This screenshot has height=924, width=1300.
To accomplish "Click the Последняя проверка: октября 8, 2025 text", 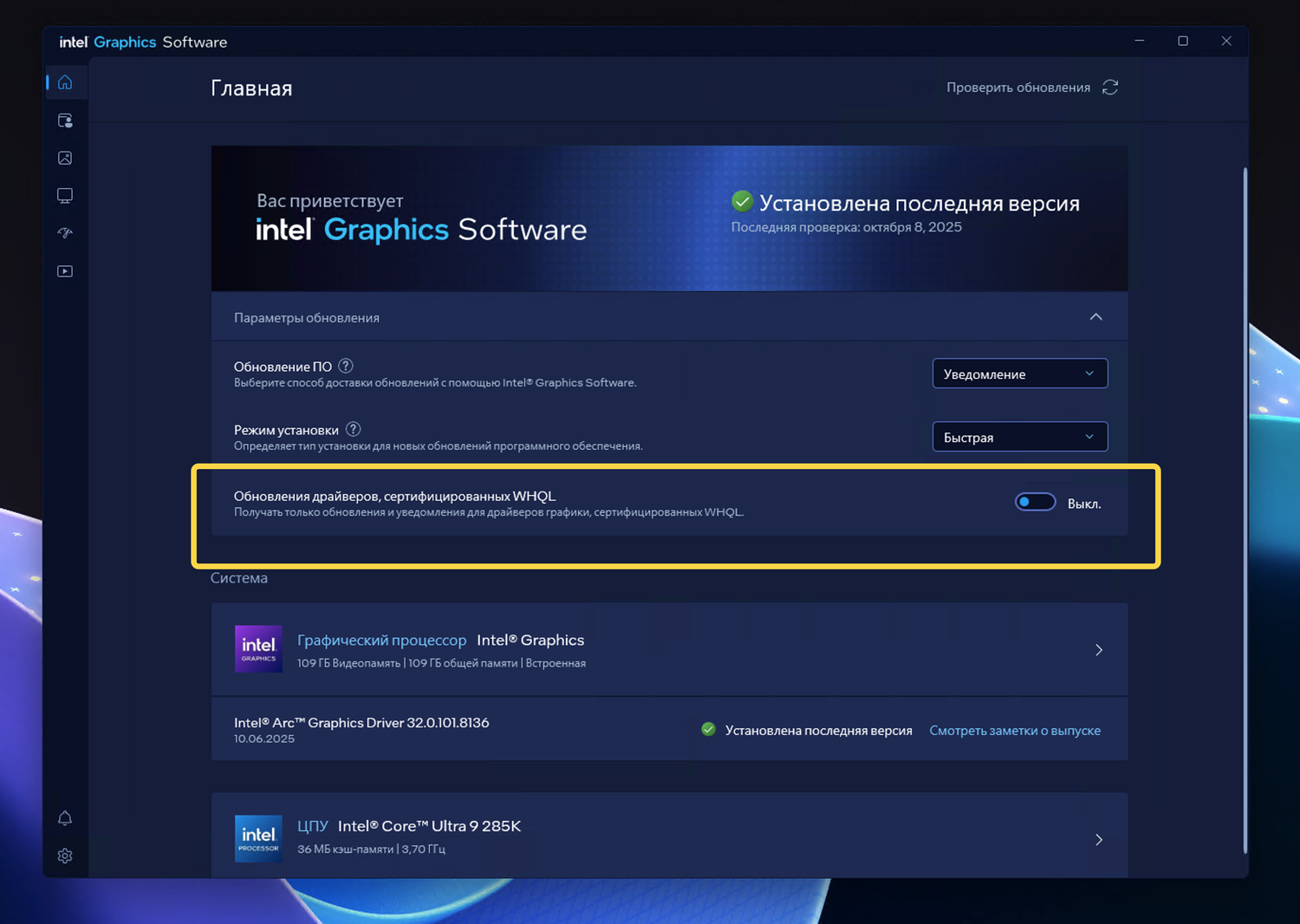I will coord(846,227).
